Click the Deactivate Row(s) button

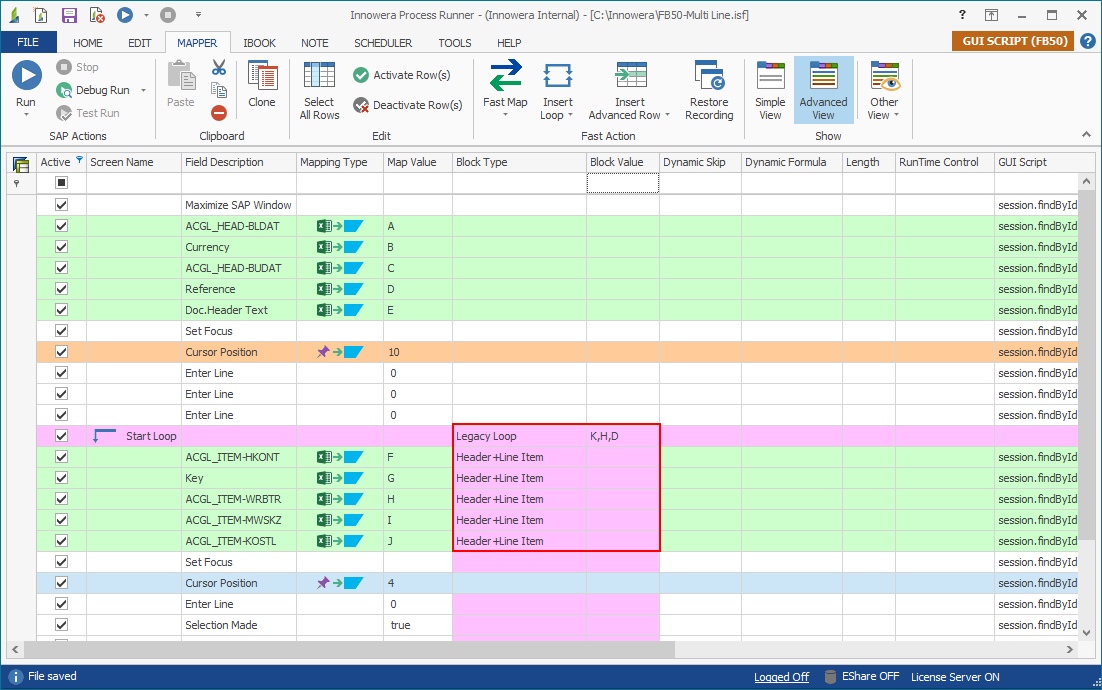(x=407, y=105)
